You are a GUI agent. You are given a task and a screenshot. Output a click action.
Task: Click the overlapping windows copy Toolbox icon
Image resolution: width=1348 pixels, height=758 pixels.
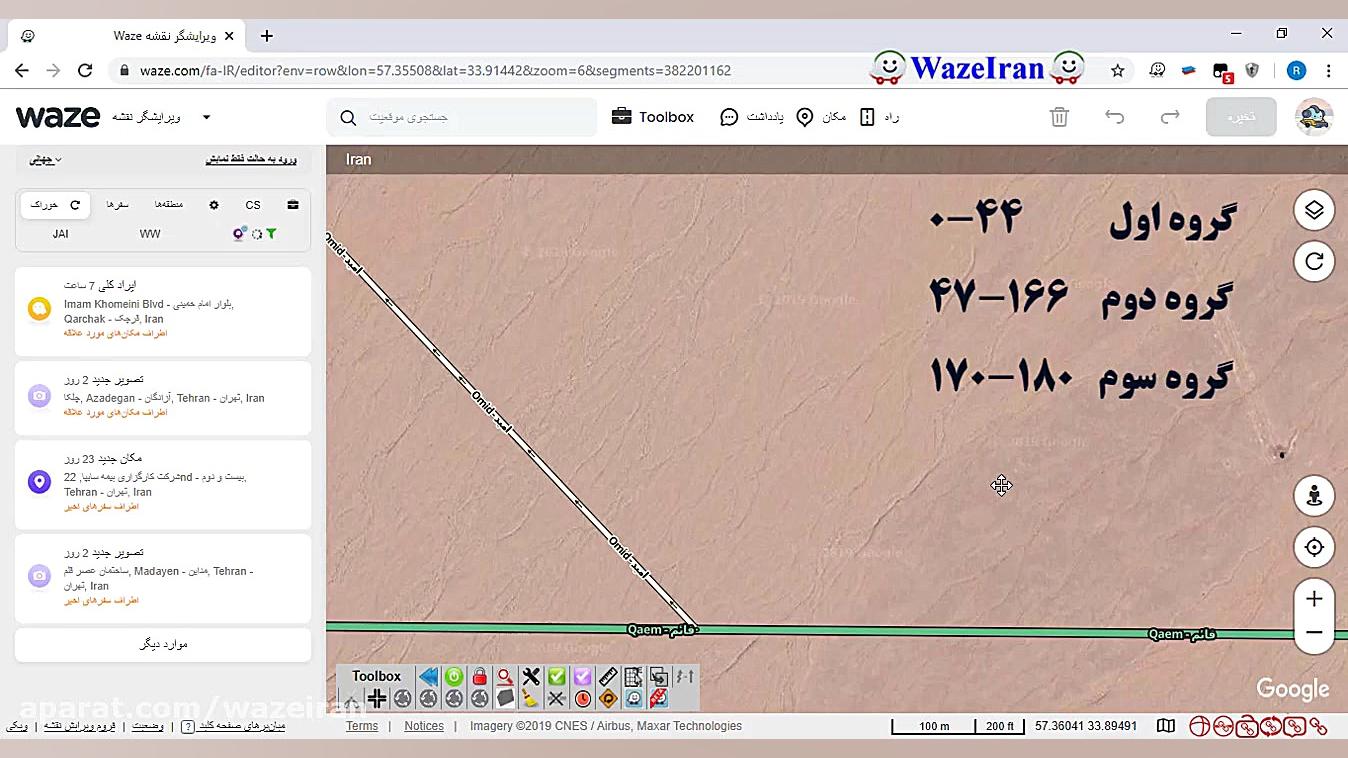pyautogui.click(x=659, y=677)
